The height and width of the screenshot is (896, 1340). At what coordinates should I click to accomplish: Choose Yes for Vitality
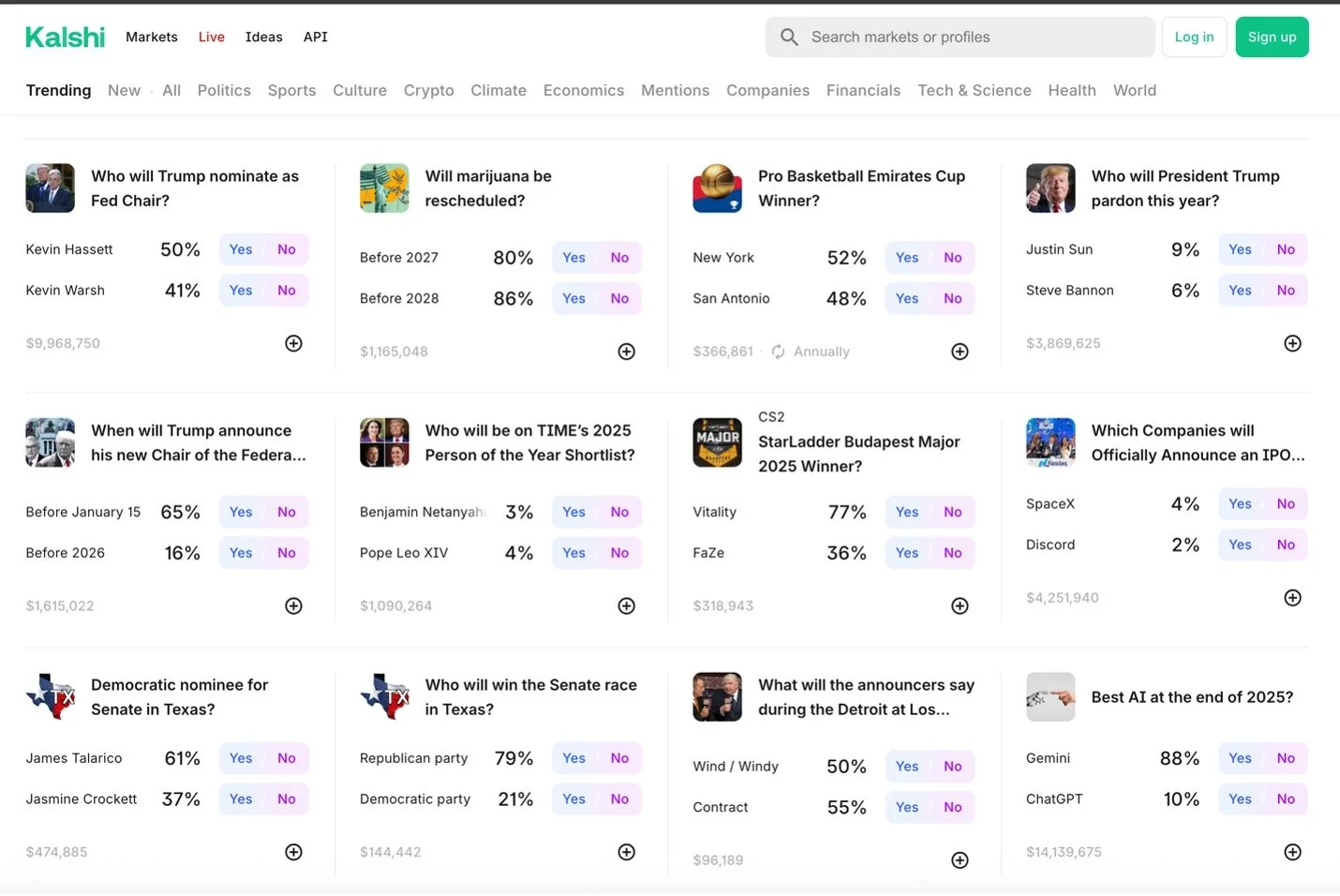(x=907, y=512)
